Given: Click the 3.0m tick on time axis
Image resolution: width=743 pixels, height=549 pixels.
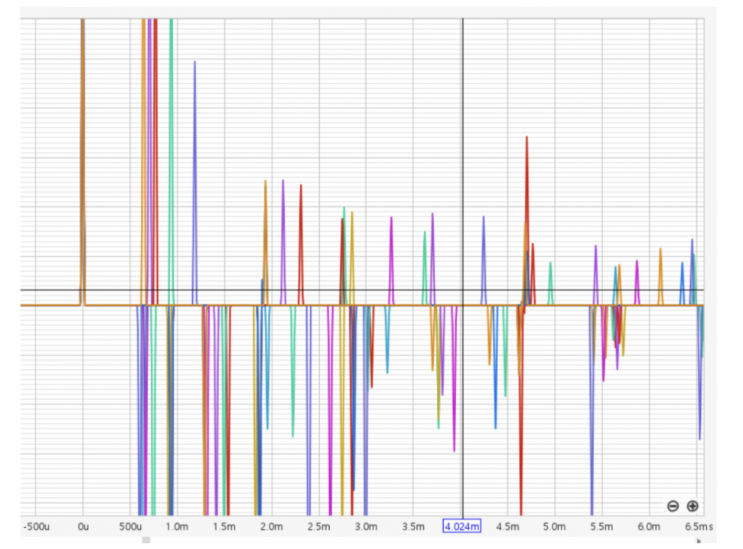Looking at the screenshot, I should (x=366, y=527).
